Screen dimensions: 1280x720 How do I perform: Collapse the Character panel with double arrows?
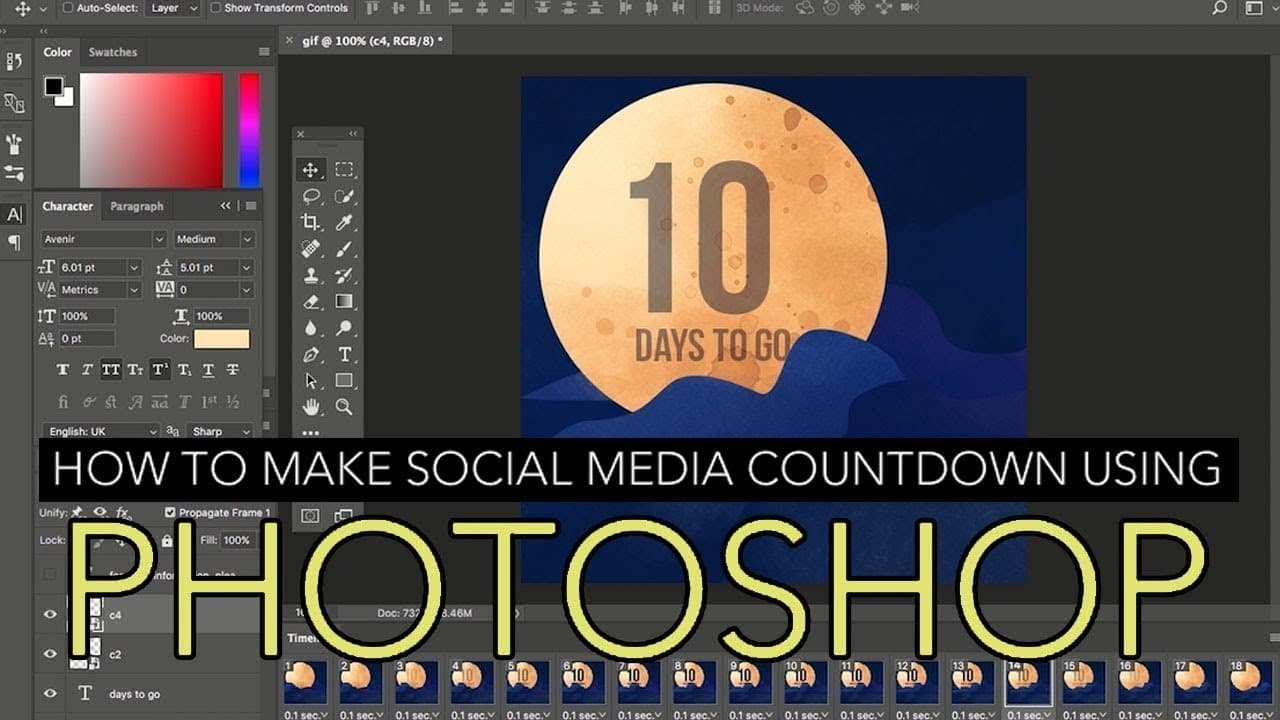click(x=226, y=206)
